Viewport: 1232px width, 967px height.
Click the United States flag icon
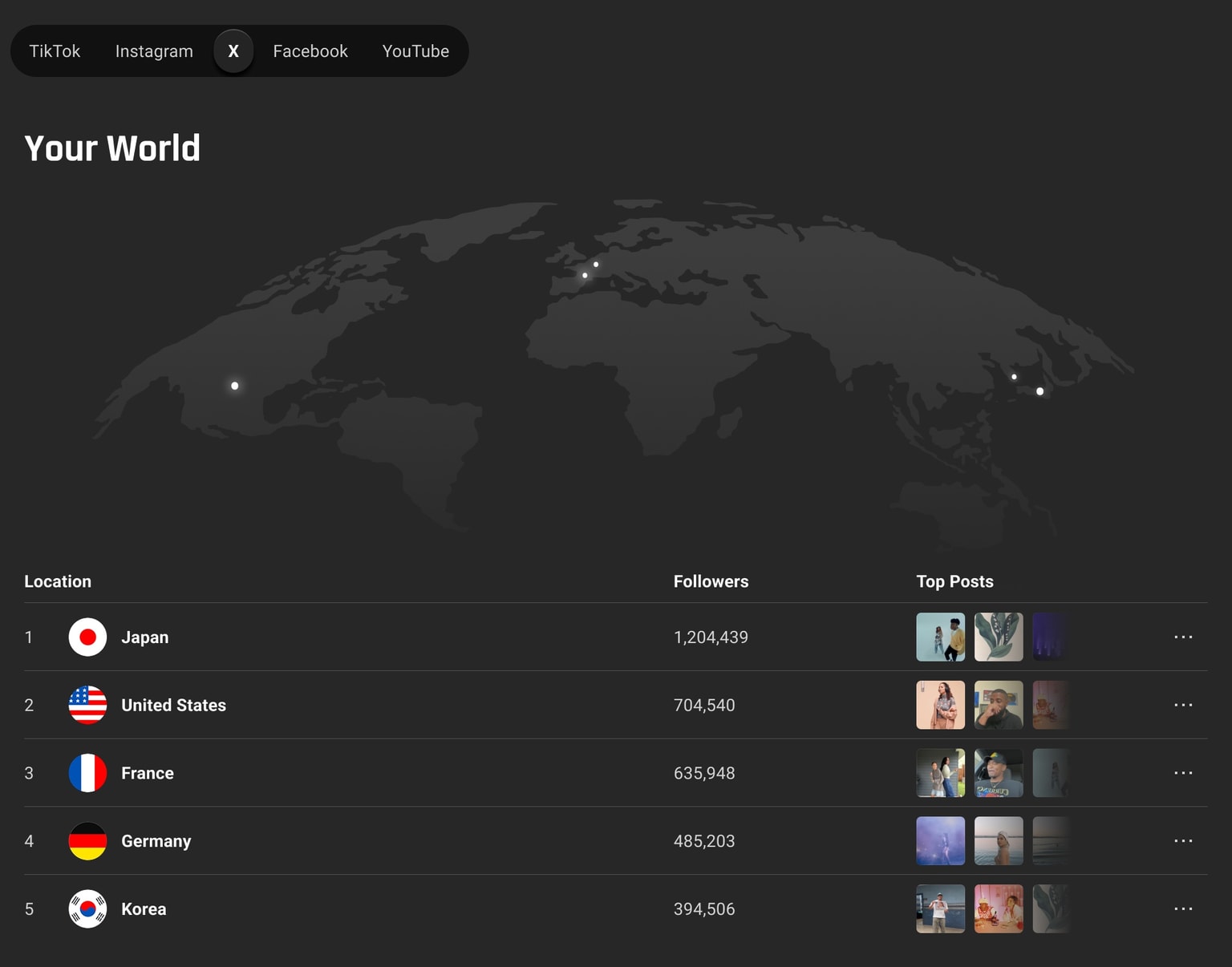coord(87,706)
